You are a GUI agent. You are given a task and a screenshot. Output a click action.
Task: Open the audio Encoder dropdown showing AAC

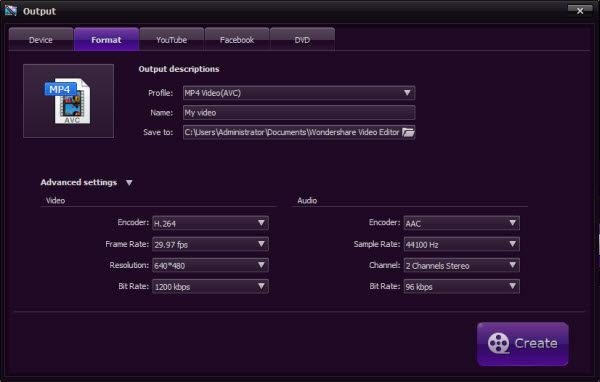coord(461,223)
